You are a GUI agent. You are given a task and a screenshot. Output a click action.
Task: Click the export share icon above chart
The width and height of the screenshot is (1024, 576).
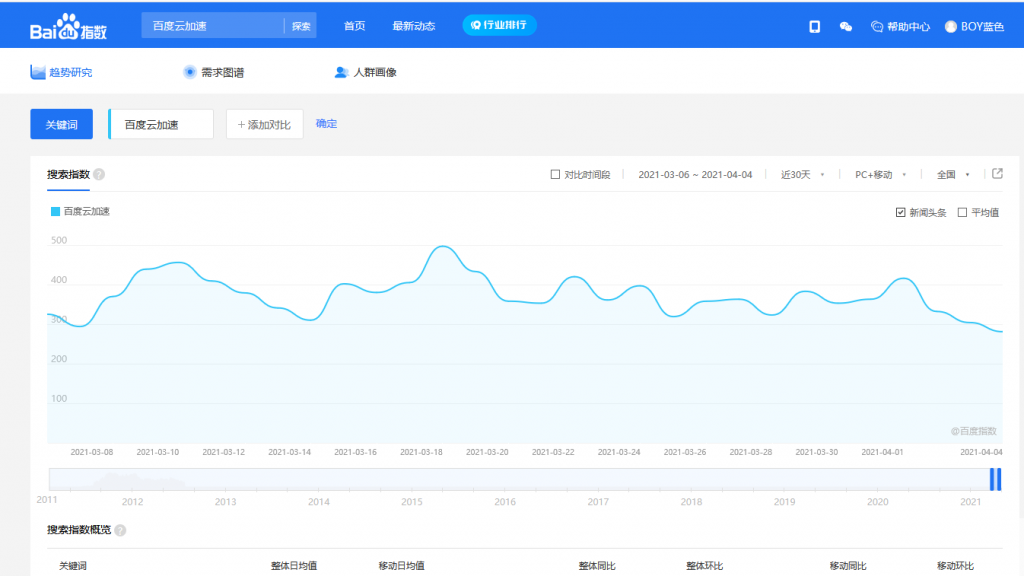click(x=997, y=174)
